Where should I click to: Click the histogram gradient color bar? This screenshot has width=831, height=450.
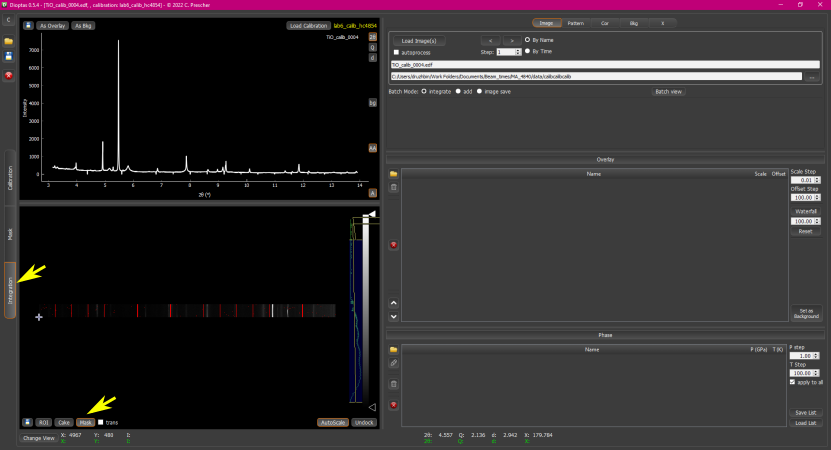point(365,310)
